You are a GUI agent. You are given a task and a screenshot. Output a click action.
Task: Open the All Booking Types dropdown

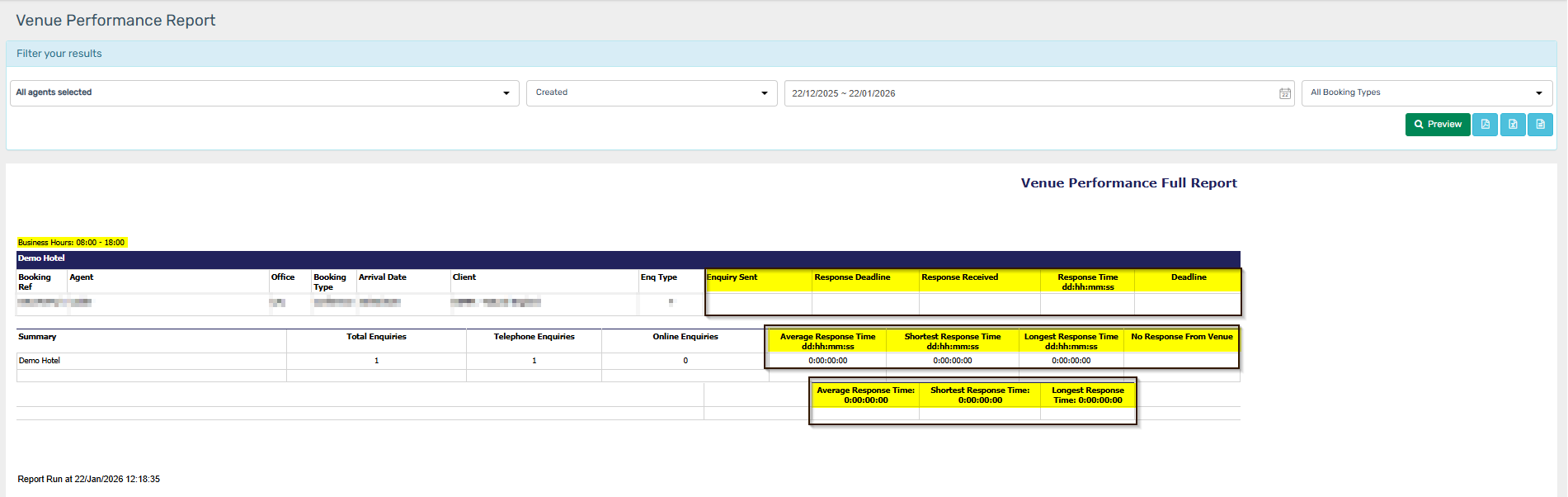(1427, 93)
